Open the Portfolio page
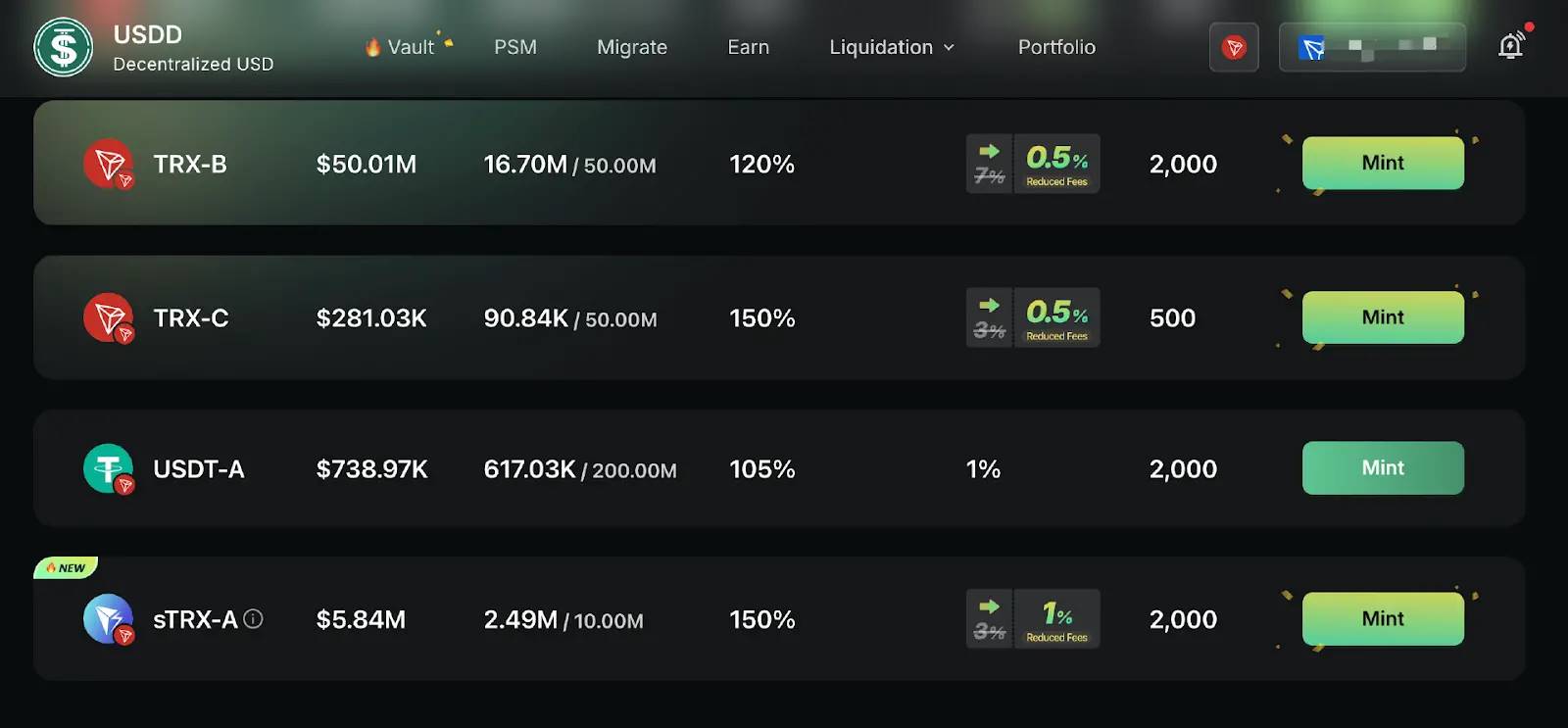1568x728 pixels. (x=1056, y=46)
